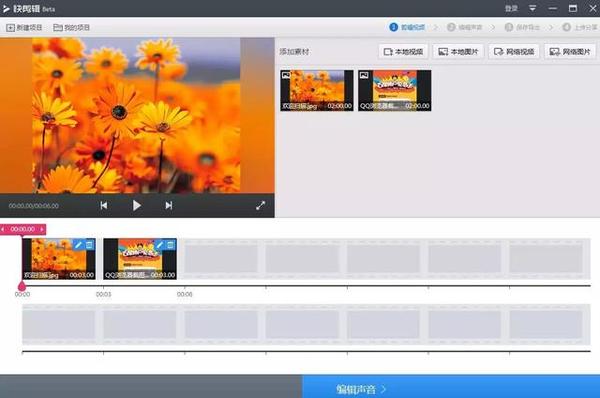
Task: Click image type icon on QQ material
Action: pos(364,75)
